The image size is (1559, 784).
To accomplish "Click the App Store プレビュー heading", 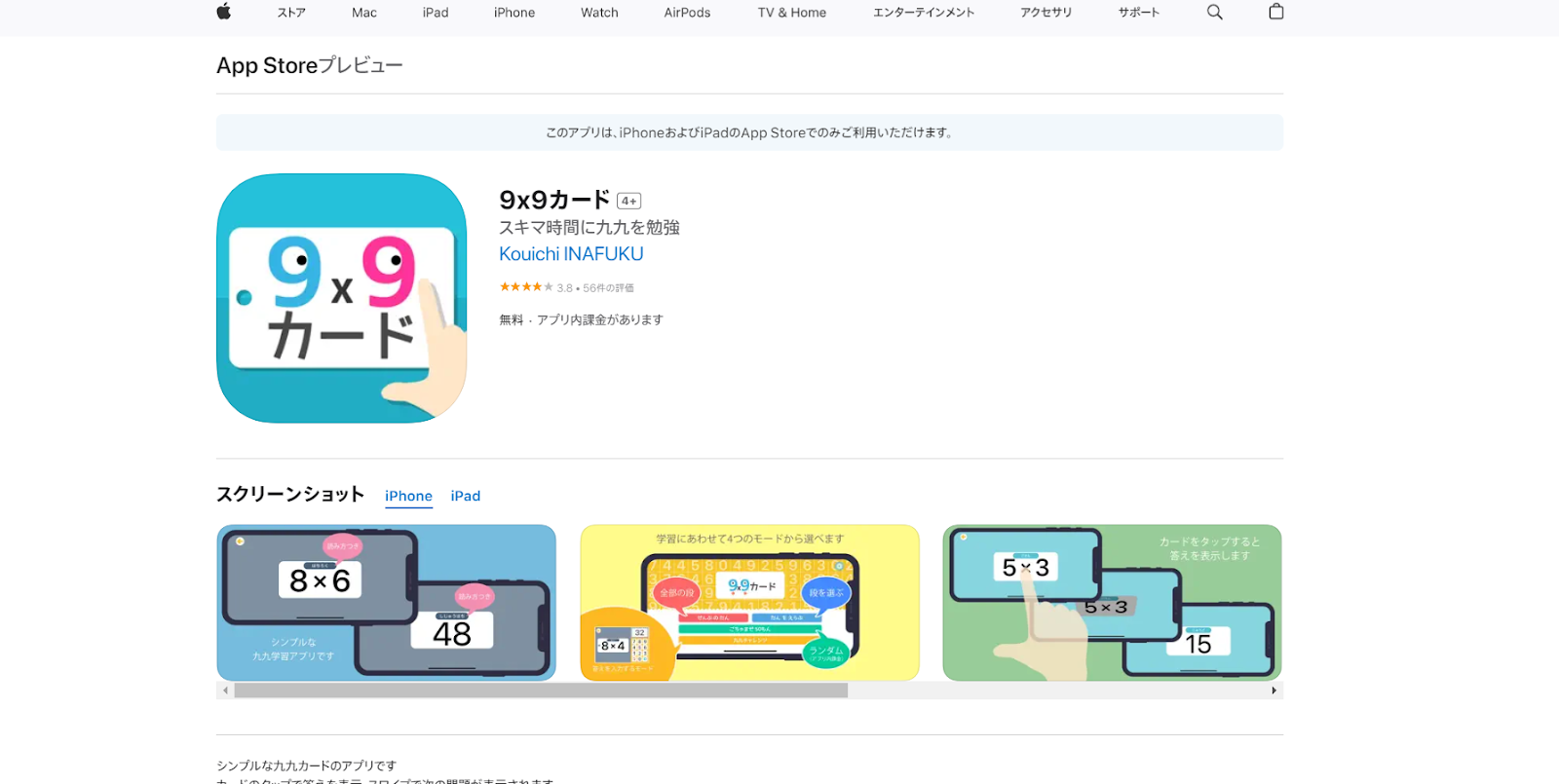I will point(310,65).
